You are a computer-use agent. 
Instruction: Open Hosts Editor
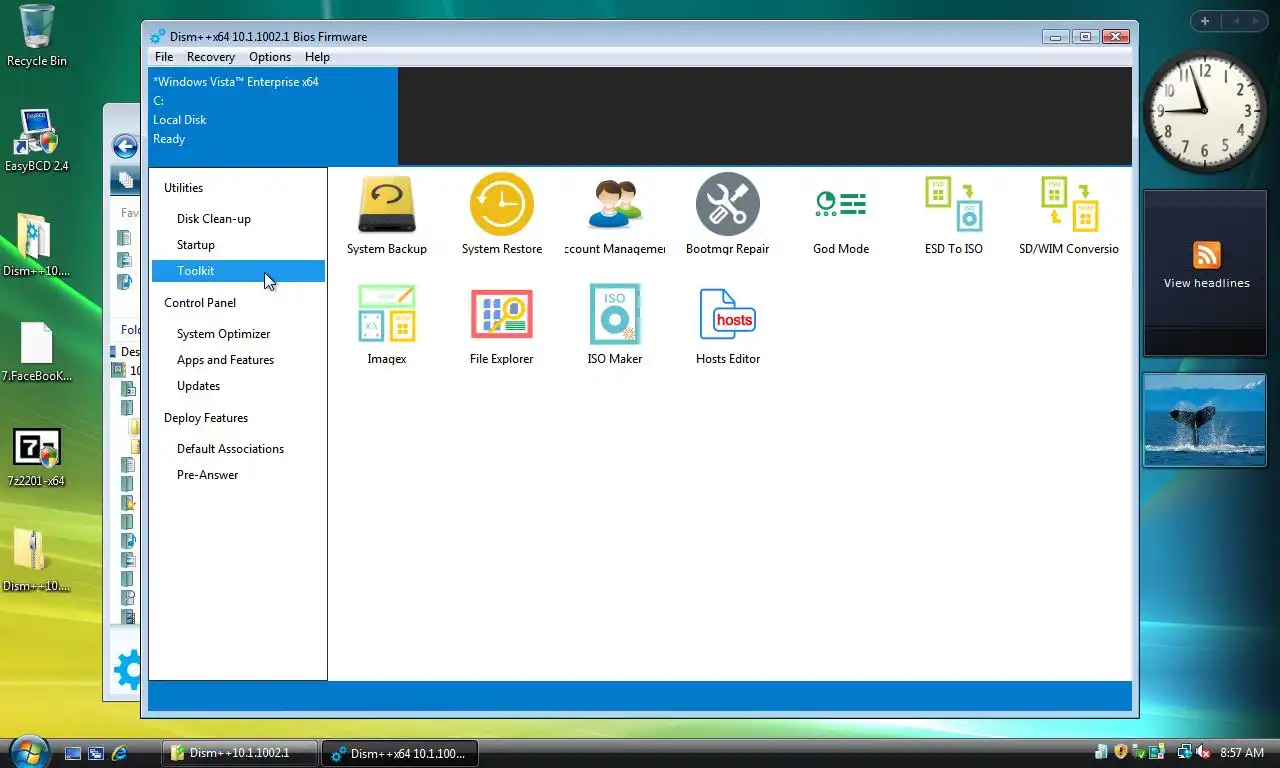click(x=728, y=325)
